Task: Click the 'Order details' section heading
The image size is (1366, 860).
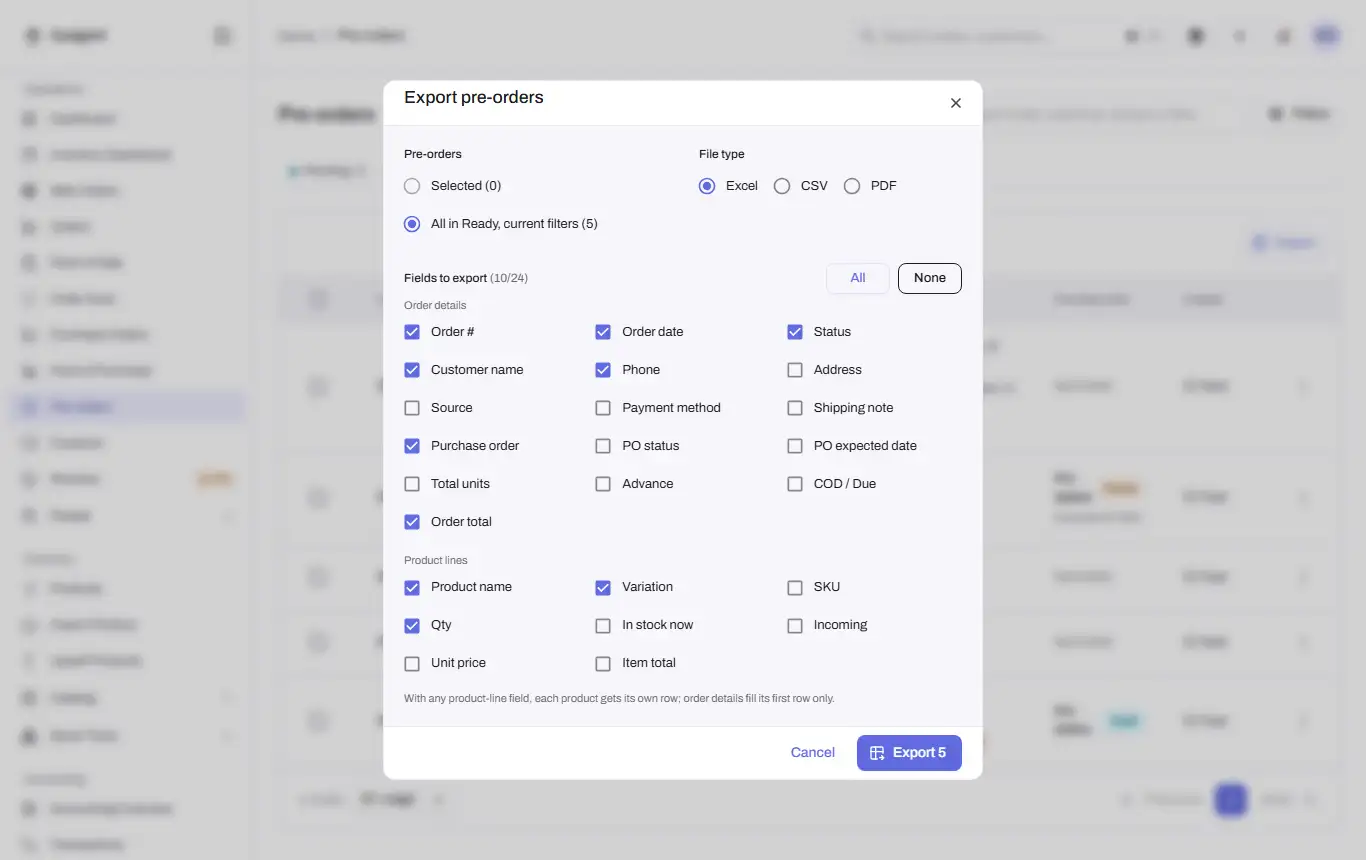Action: point(435,305)
